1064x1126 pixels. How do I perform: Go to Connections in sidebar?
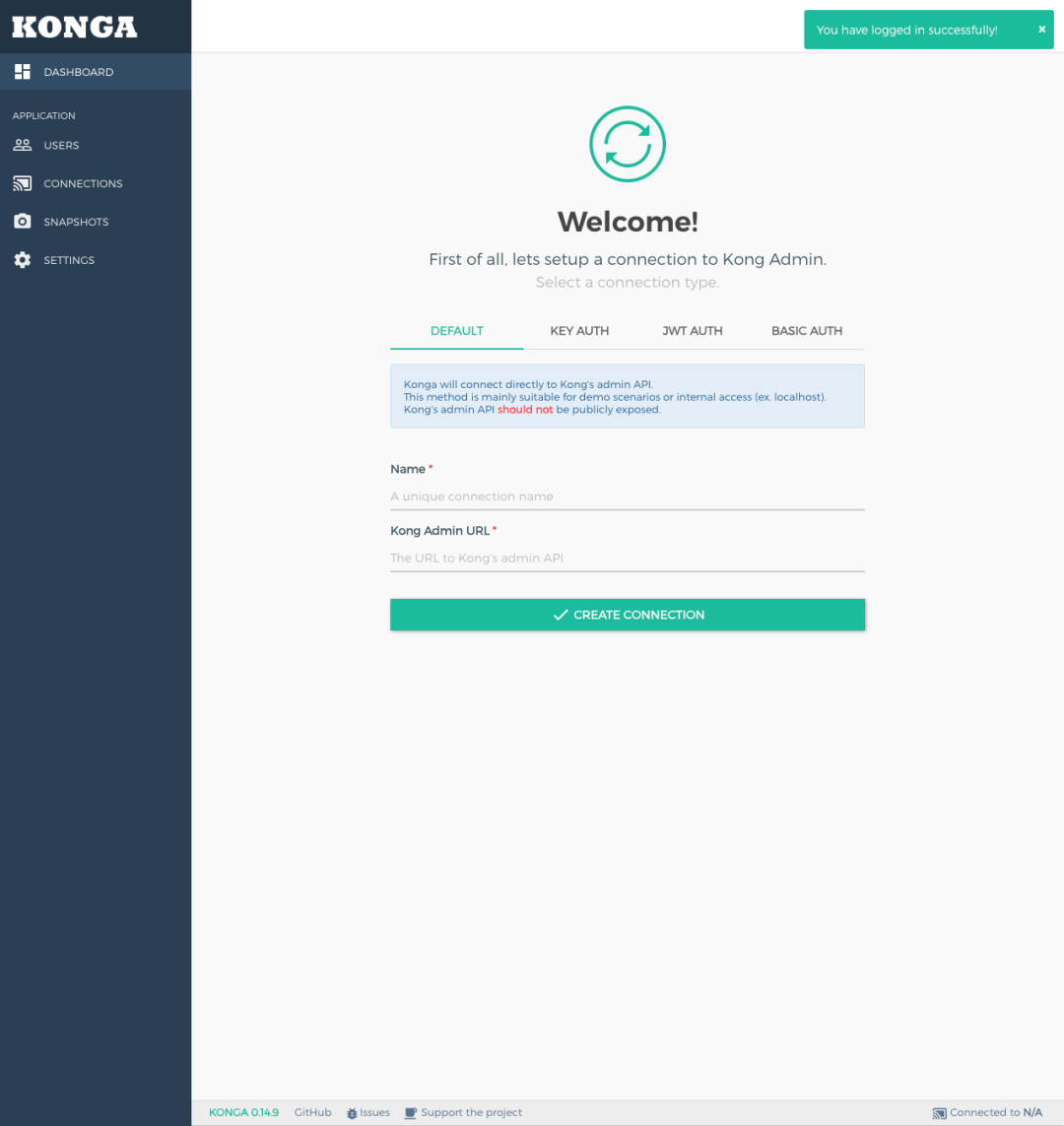coord(96,184)
